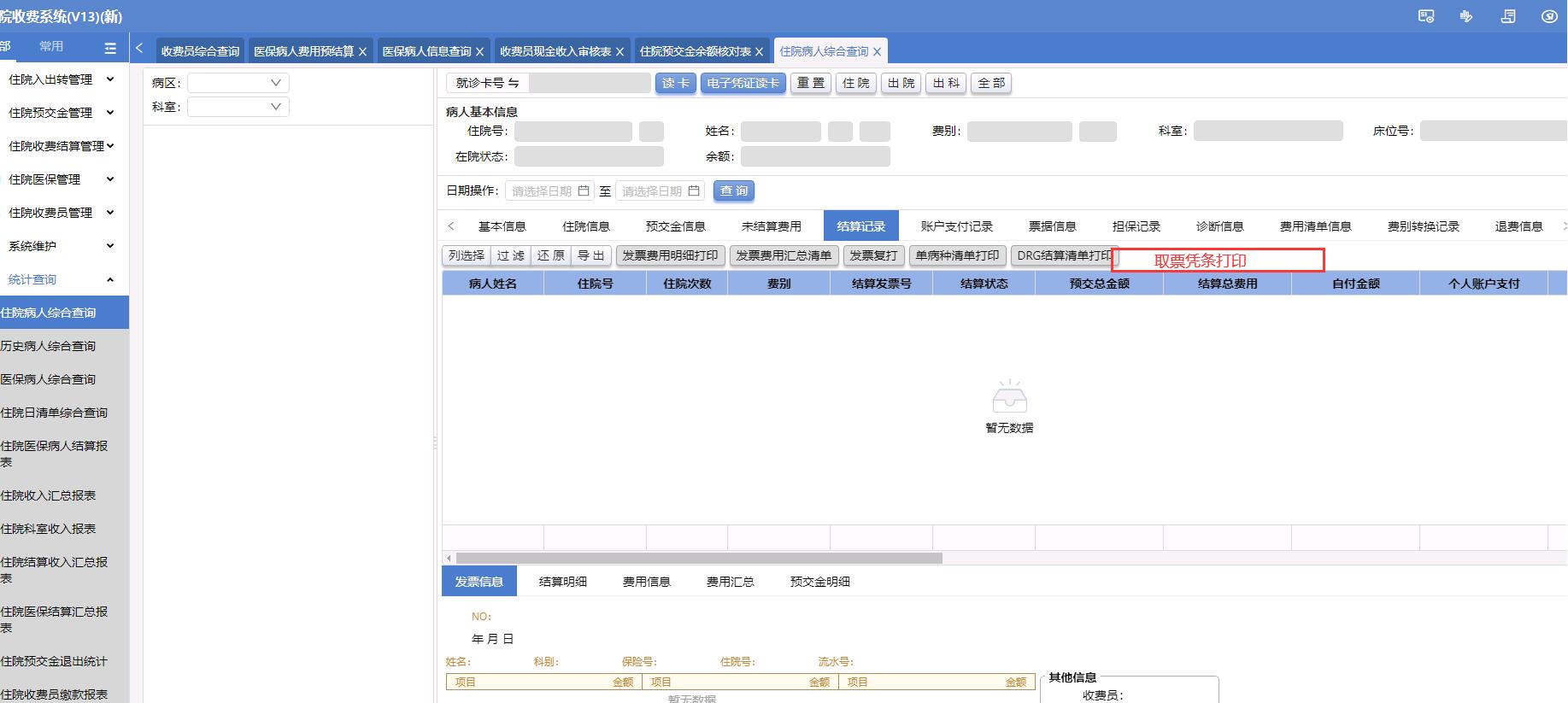Open the calendar icon in the end date field
This screenshot has width=1568, height=703.
point(694,190)
